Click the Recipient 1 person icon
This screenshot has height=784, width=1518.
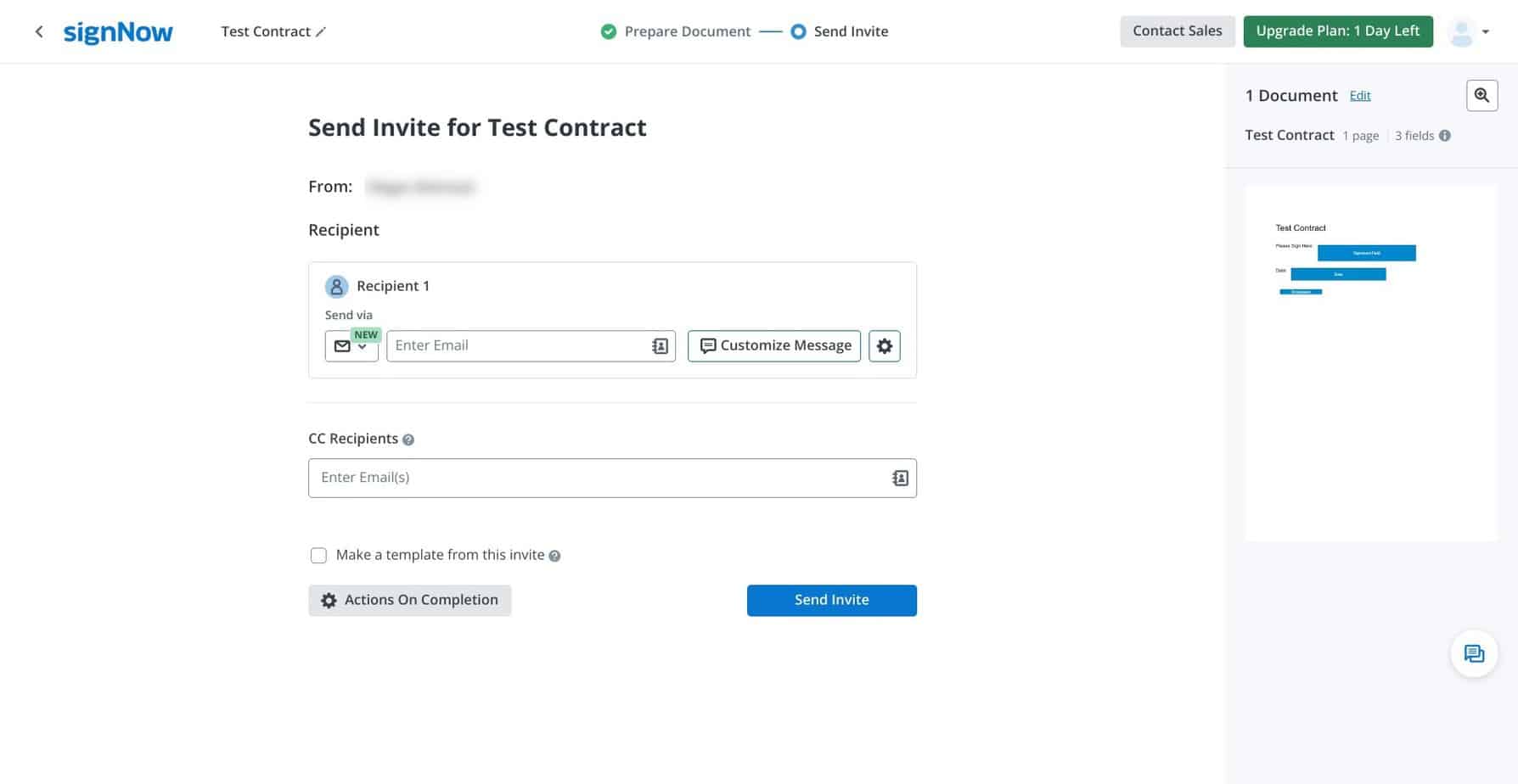336,287
